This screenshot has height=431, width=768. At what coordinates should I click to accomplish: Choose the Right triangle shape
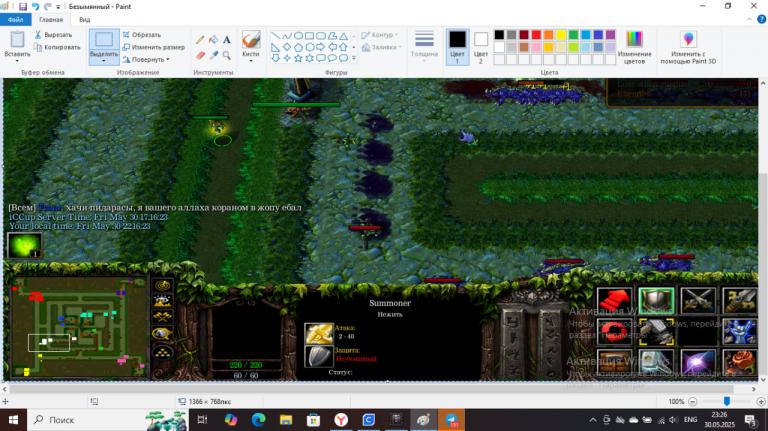tap(276, 47)
